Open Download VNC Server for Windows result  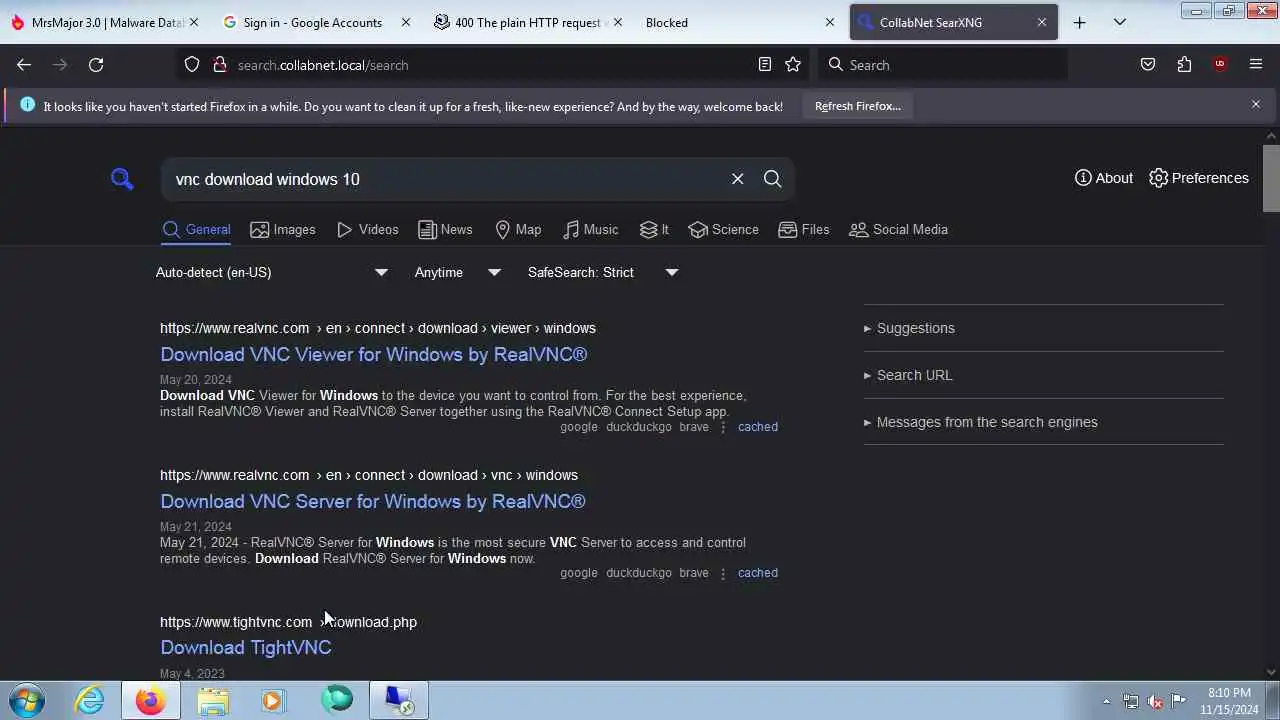[x=373, y=501]
